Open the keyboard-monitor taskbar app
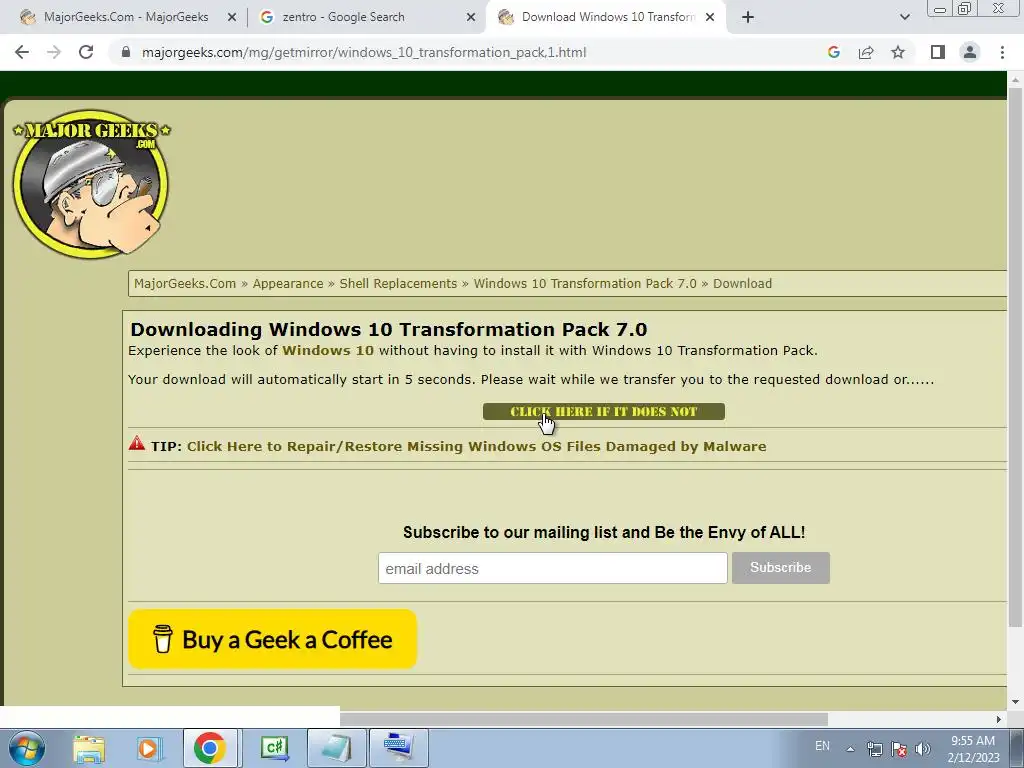 click(399, 748)
